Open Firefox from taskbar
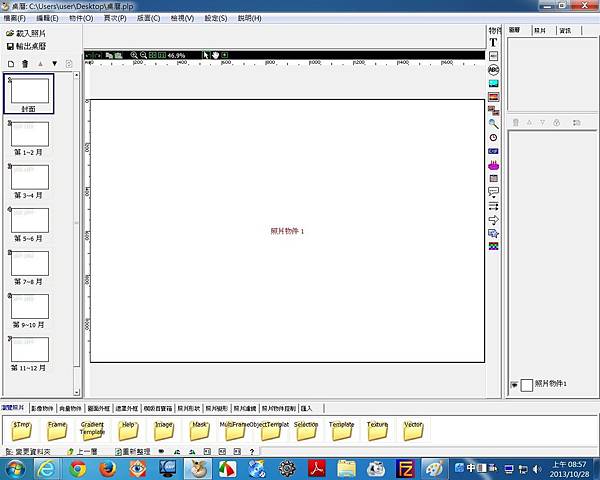 [108, 469]
